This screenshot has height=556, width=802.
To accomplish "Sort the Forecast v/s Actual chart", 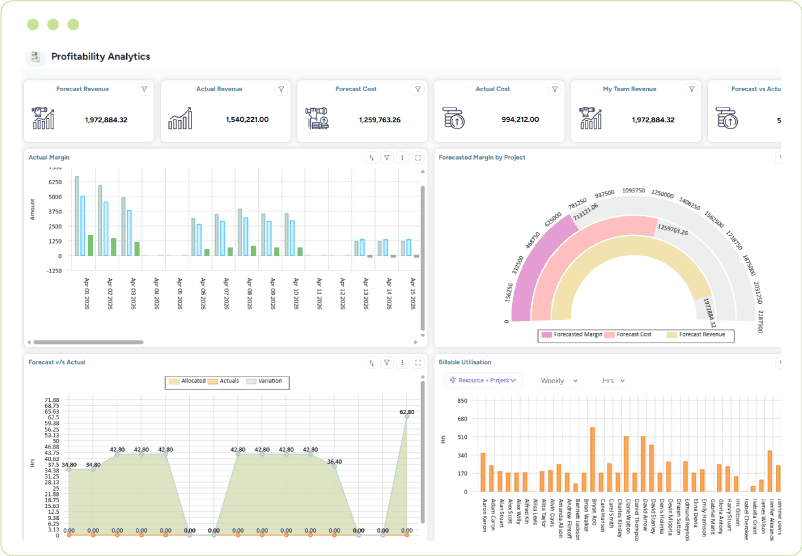I will coord(372,363).
